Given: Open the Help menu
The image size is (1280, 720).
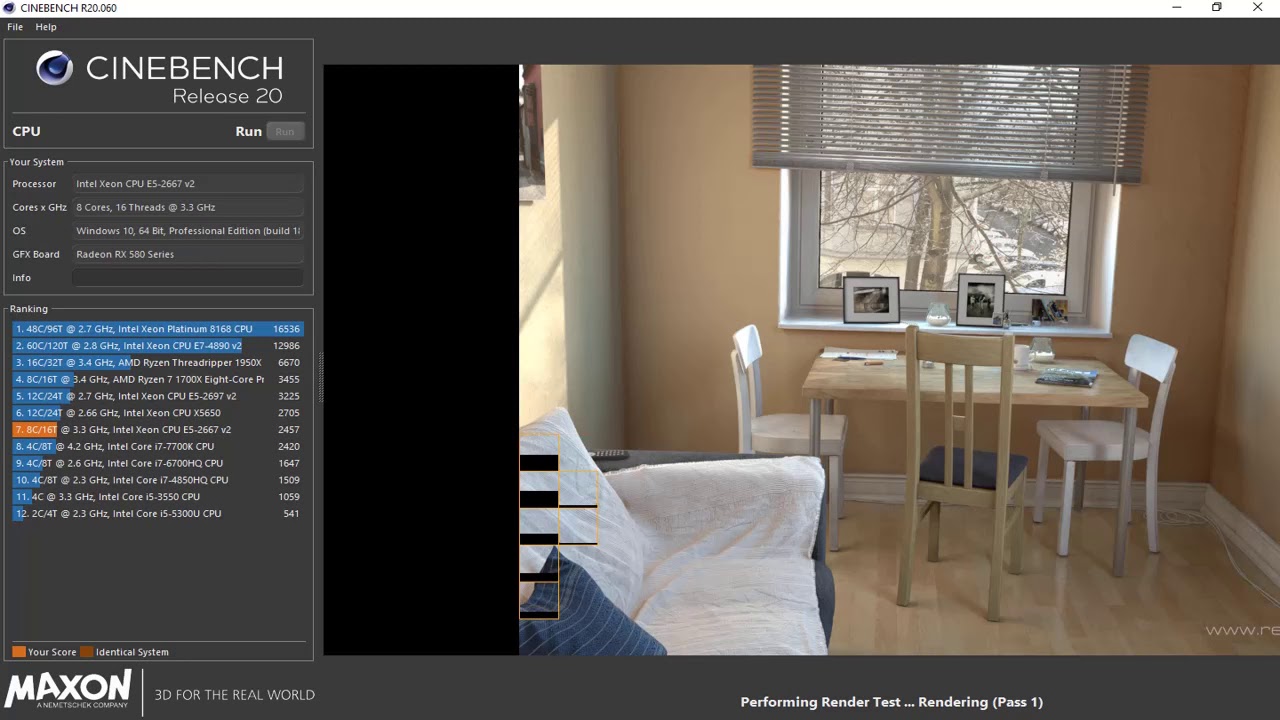Looking at the screenshot, I should [x=46, y=27].
